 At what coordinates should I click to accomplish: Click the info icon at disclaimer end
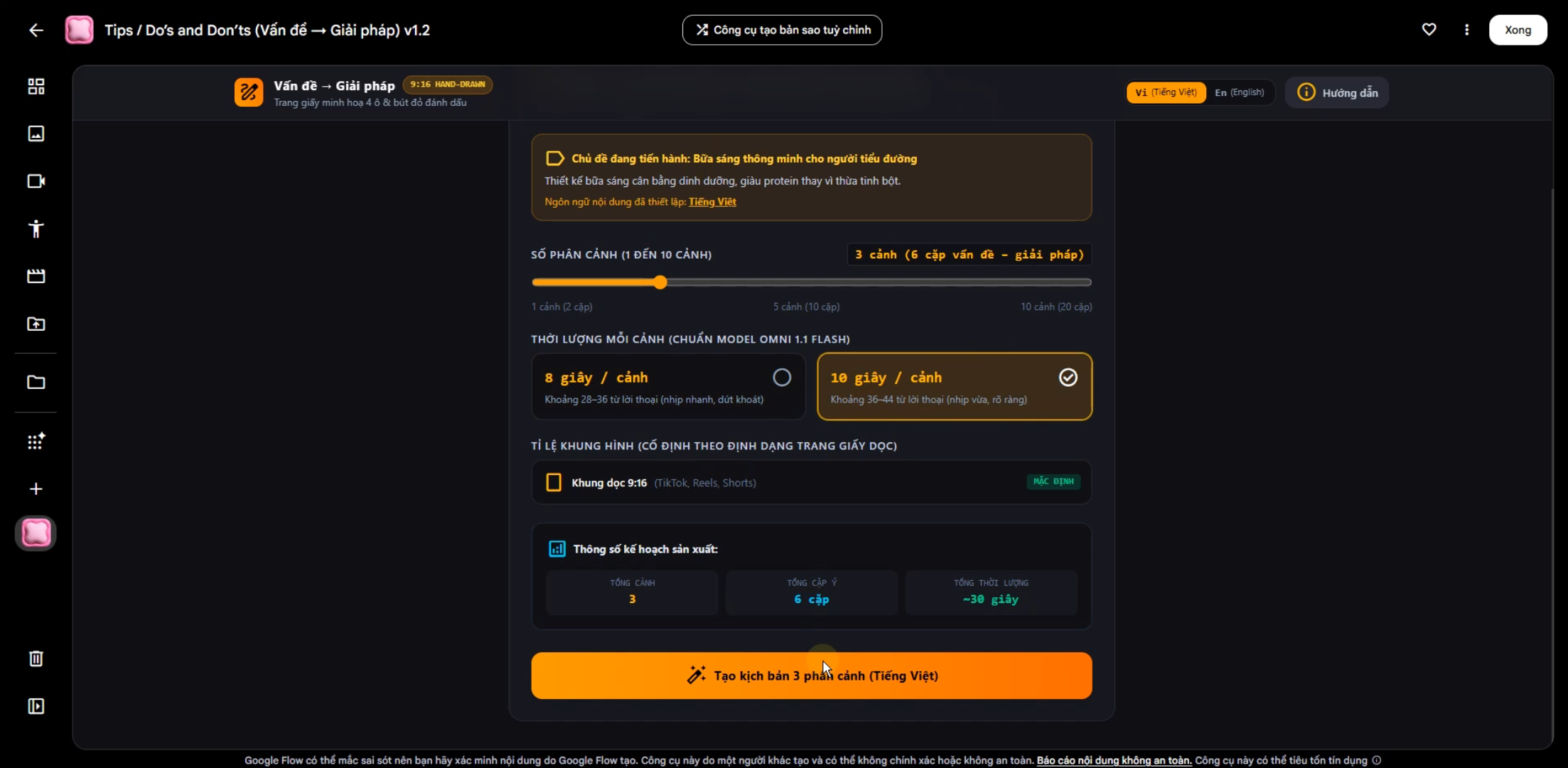click(1377, 760)
